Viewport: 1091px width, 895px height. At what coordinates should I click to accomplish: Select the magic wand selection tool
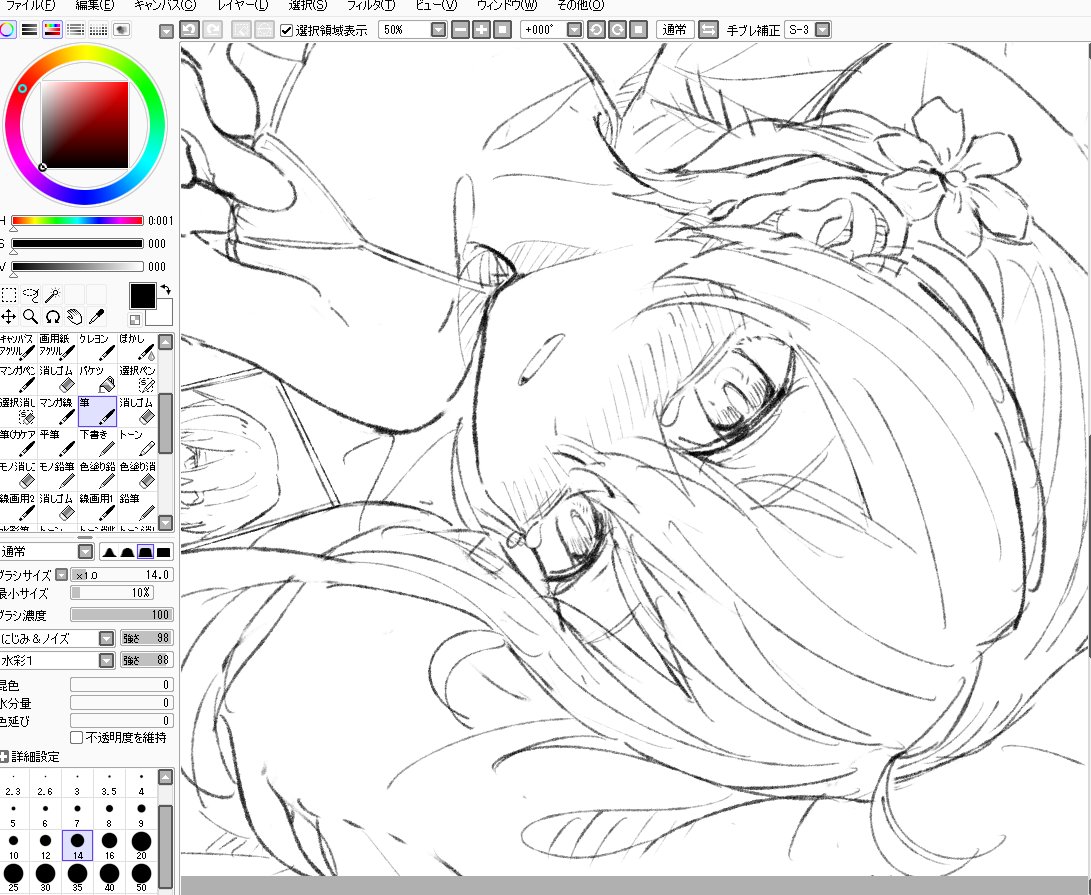[51, 293]
